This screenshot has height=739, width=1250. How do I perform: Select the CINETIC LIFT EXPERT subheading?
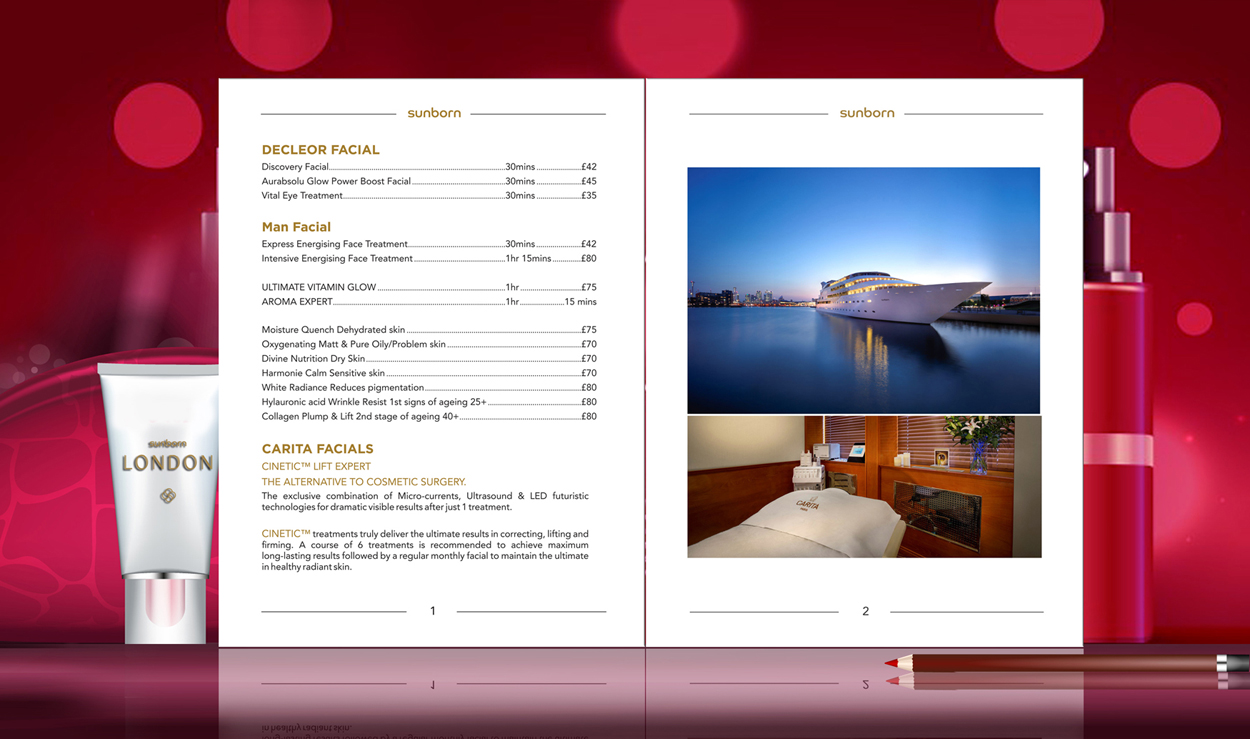[316, 467]
